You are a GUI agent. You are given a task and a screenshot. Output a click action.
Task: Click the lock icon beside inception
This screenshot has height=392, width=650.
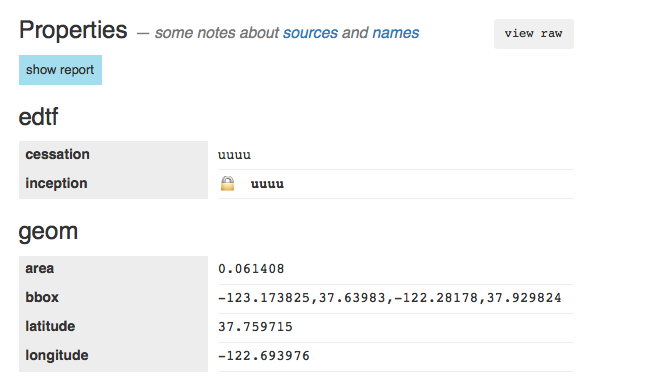coord(227,183)
